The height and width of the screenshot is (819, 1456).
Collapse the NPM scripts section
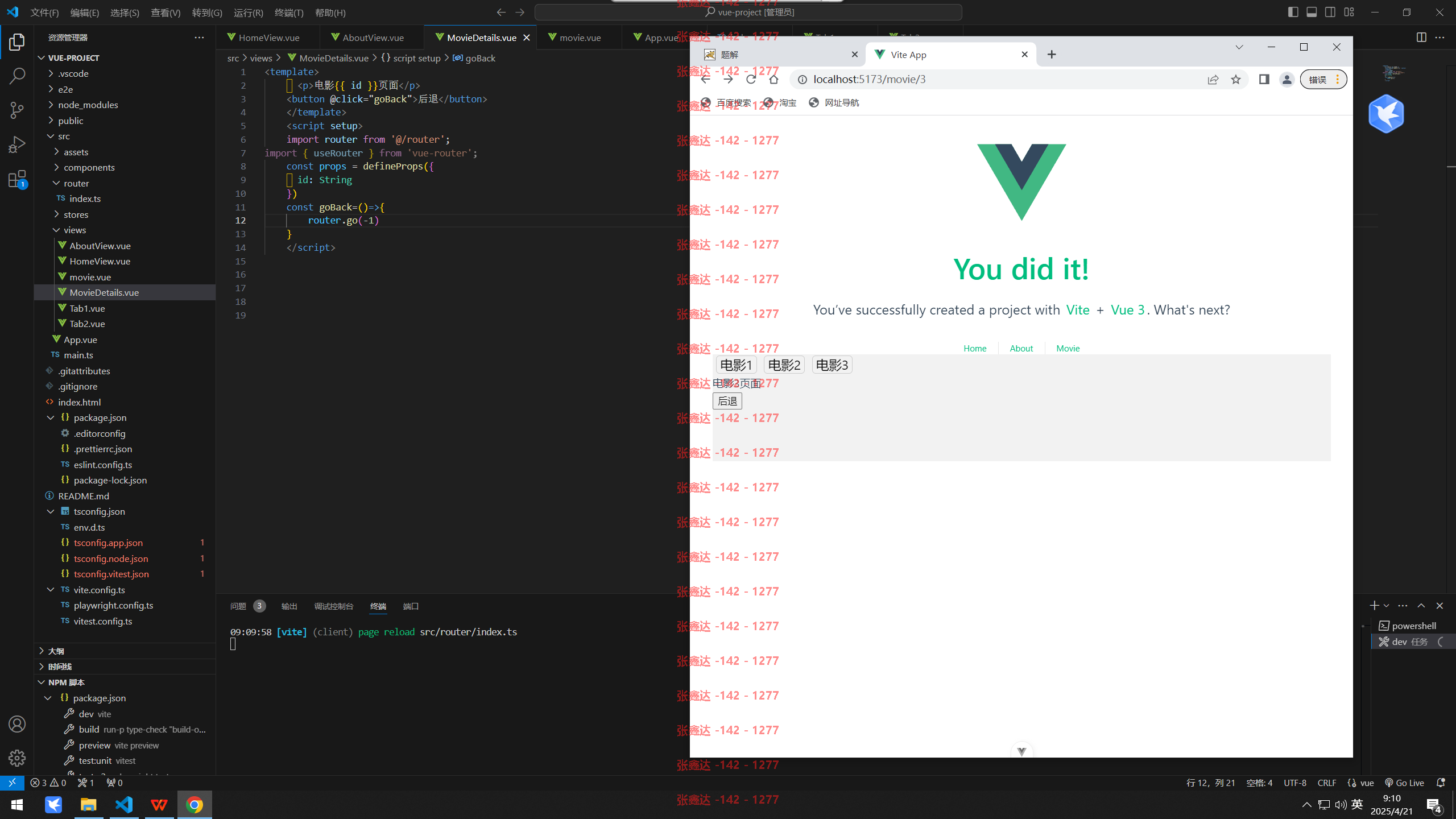125,682
